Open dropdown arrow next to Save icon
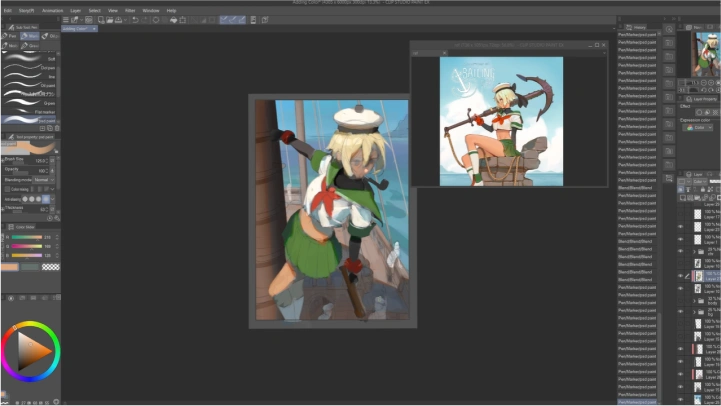Screen dimensions: 721x406 click(x=125, y=20)
